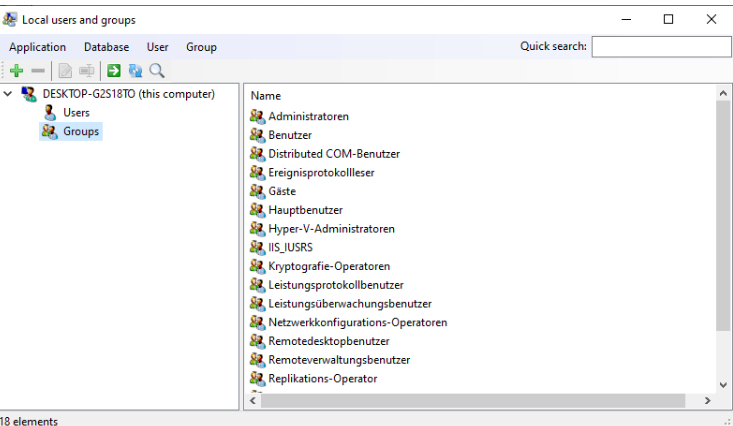Screen dimensions: 733x426
Task: Click the horizontal scrollbar thumb
Action: (473, 401)
